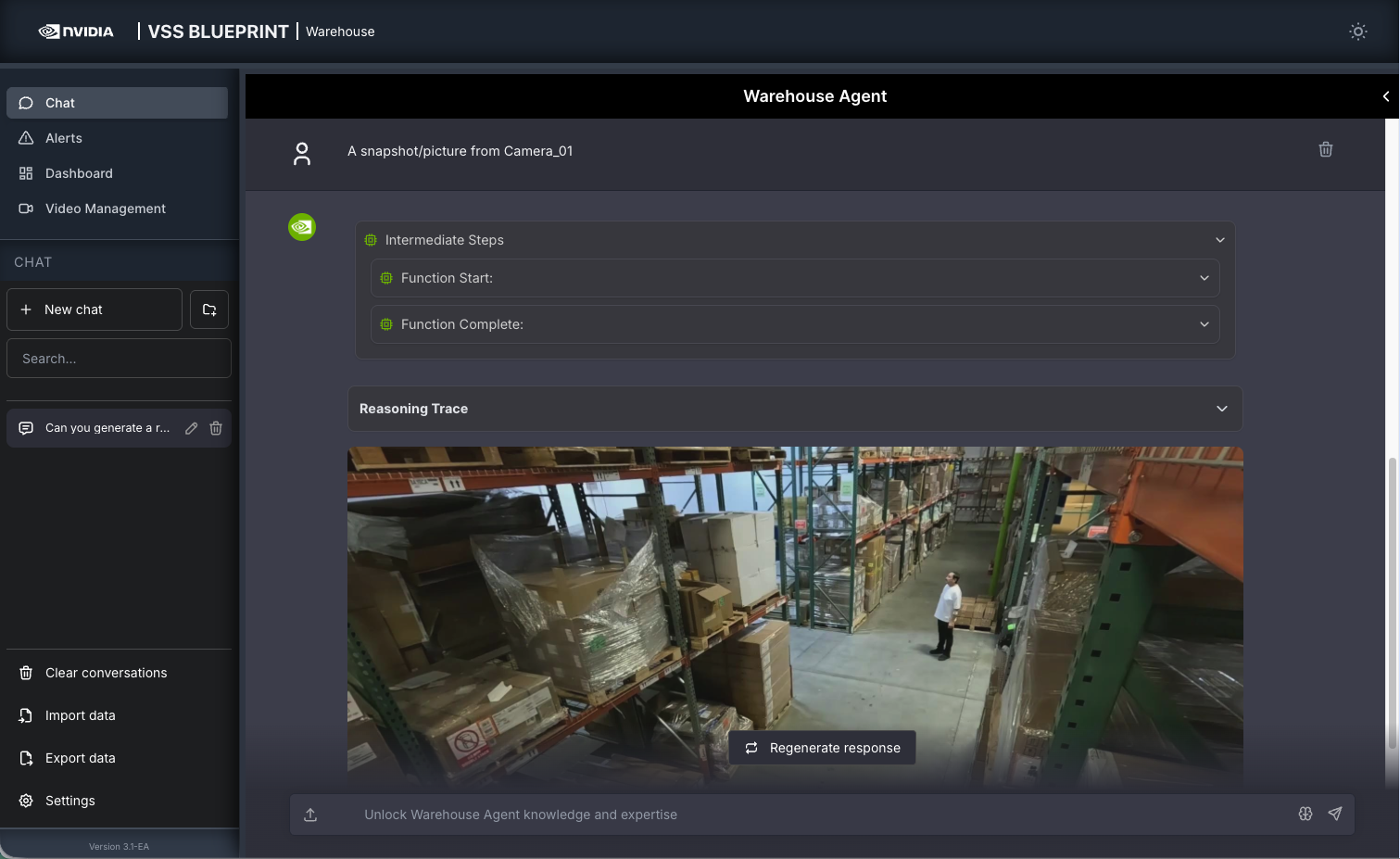Click the NVIDIA logo in the header
Screen dimensions: 1400x859
click(76, 32)
